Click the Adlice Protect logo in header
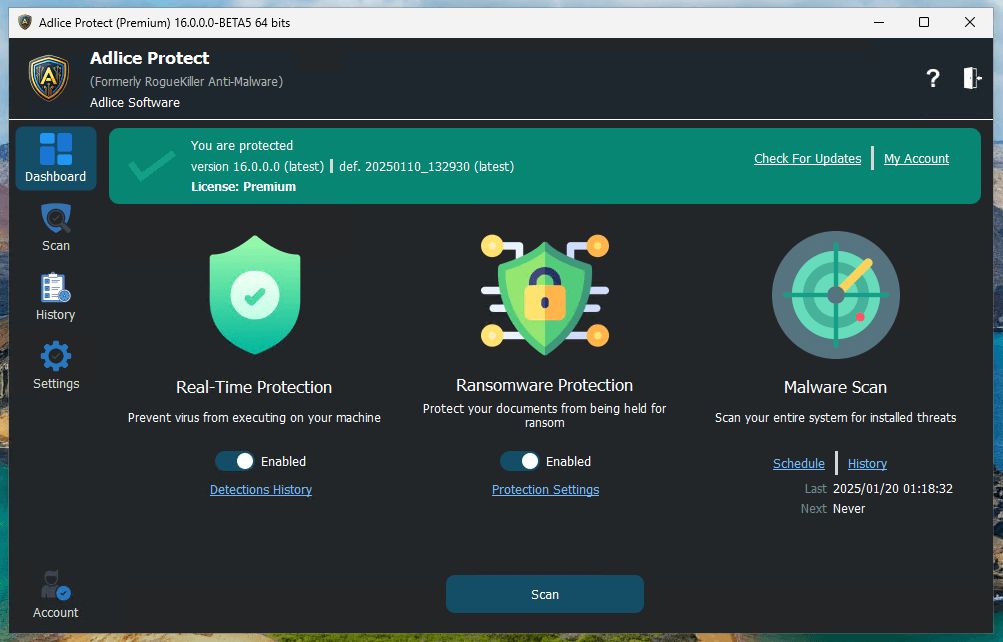Image resolution: width=1003 pixels, height=642 pixels. [48, 78]
